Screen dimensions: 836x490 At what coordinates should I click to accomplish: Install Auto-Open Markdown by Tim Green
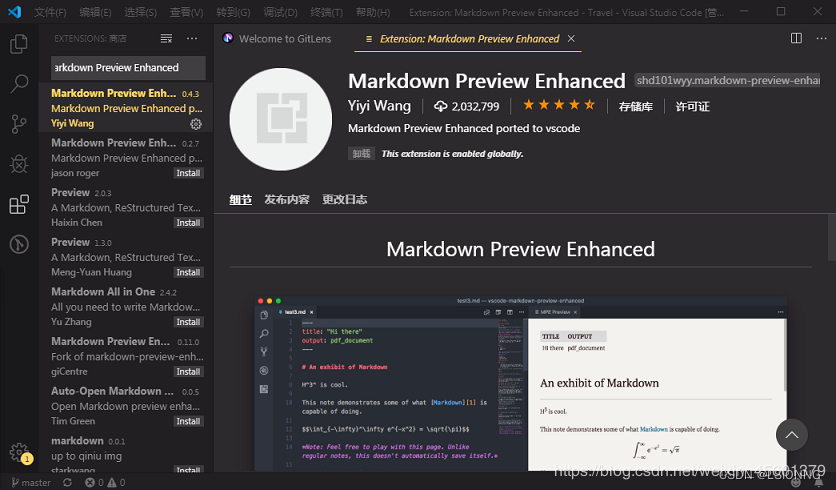click(188, 421)
